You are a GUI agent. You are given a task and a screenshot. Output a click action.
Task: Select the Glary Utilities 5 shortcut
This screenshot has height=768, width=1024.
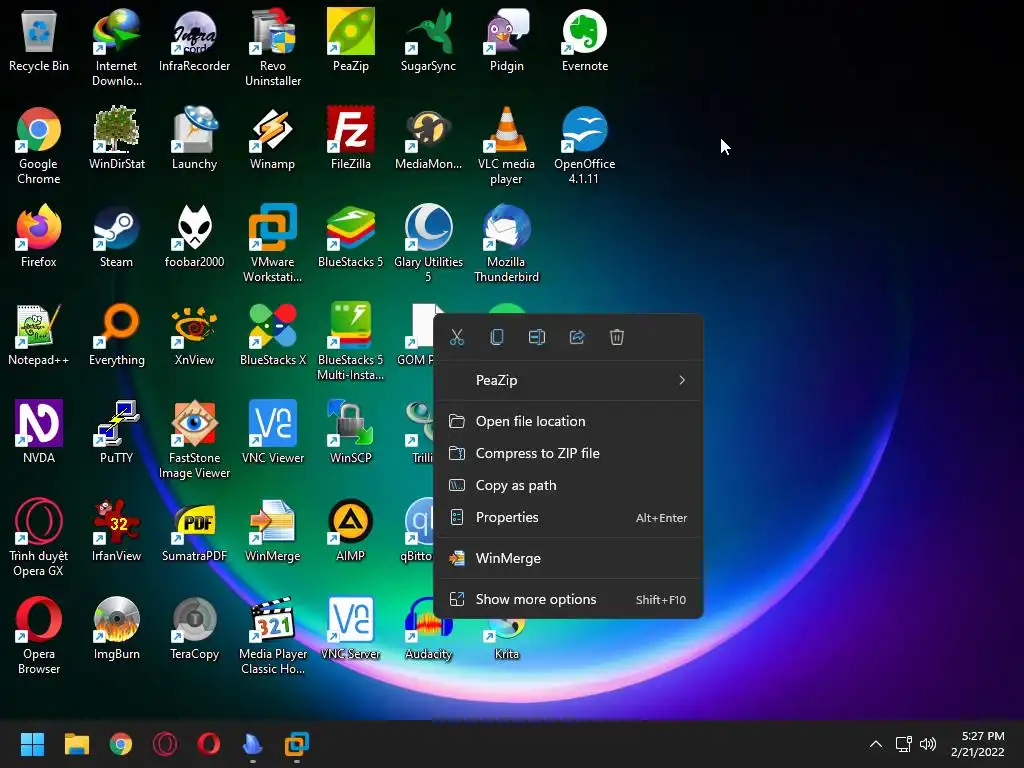[x=428, y=244]
